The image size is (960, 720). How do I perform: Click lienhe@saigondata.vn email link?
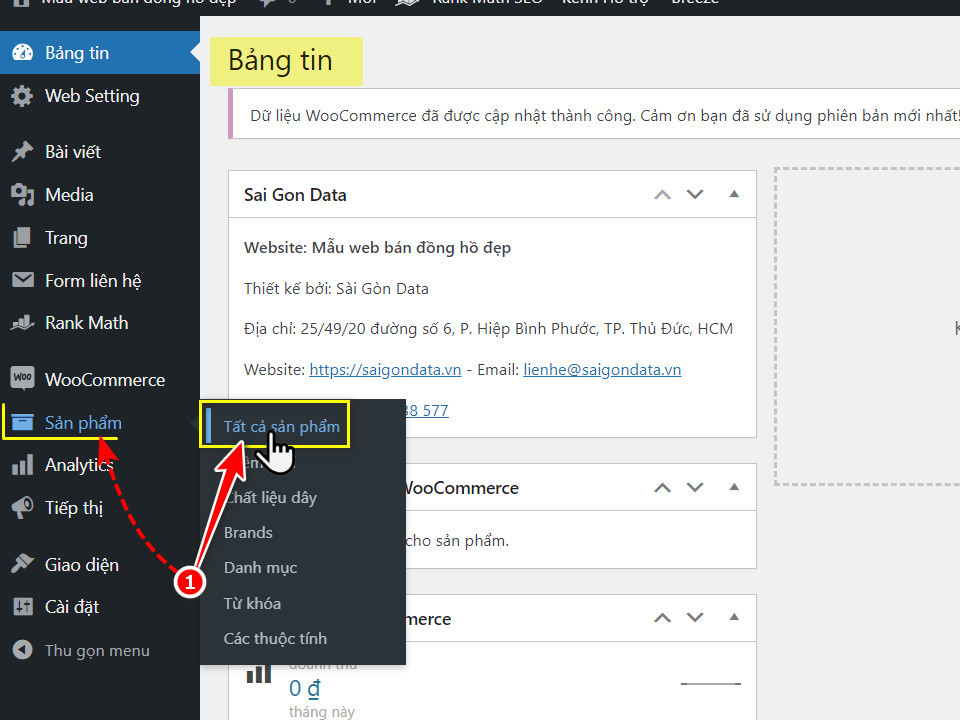click(602, 370)
